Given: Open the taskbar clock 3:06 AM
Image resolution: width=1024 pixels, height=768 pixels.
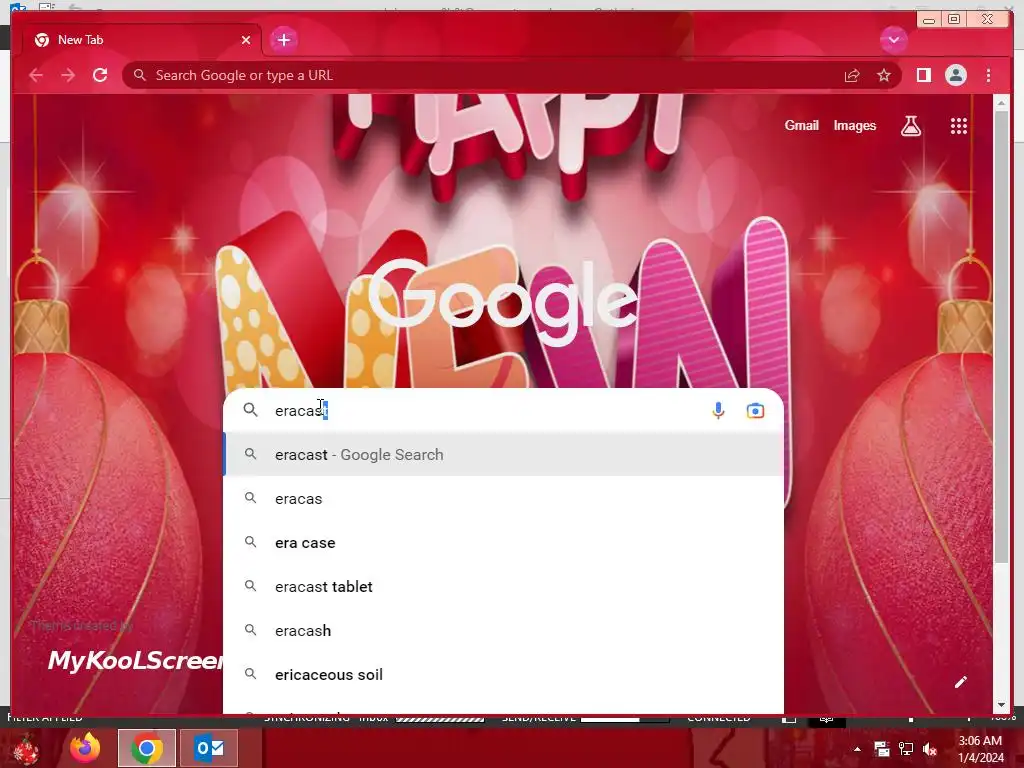Looking at the screenshot, I should point(980,749).
